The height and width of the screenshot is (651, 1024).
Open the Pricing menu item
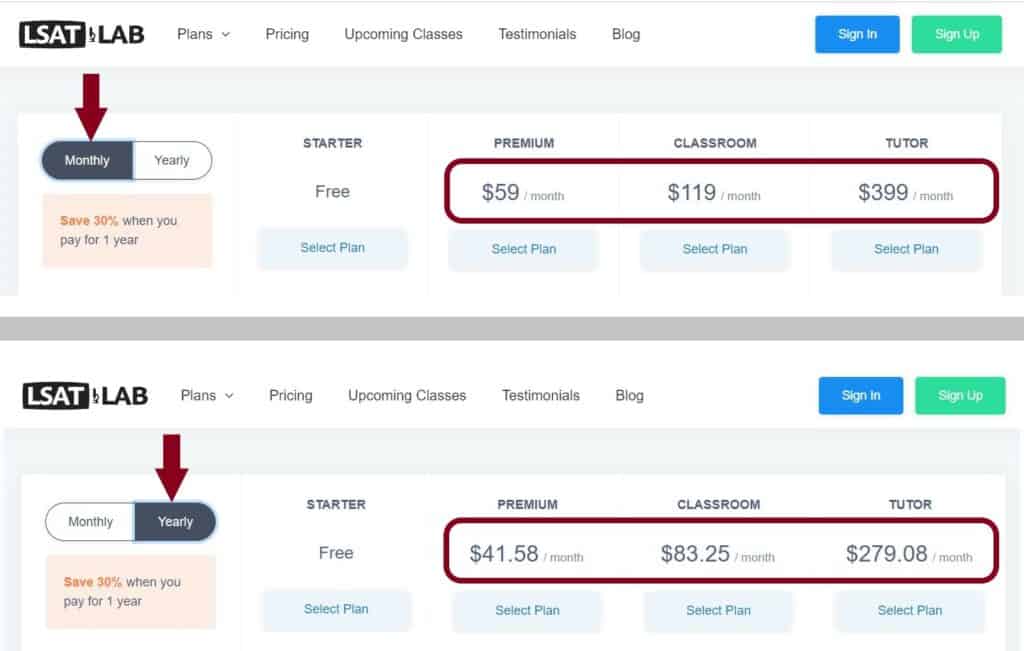286,33
